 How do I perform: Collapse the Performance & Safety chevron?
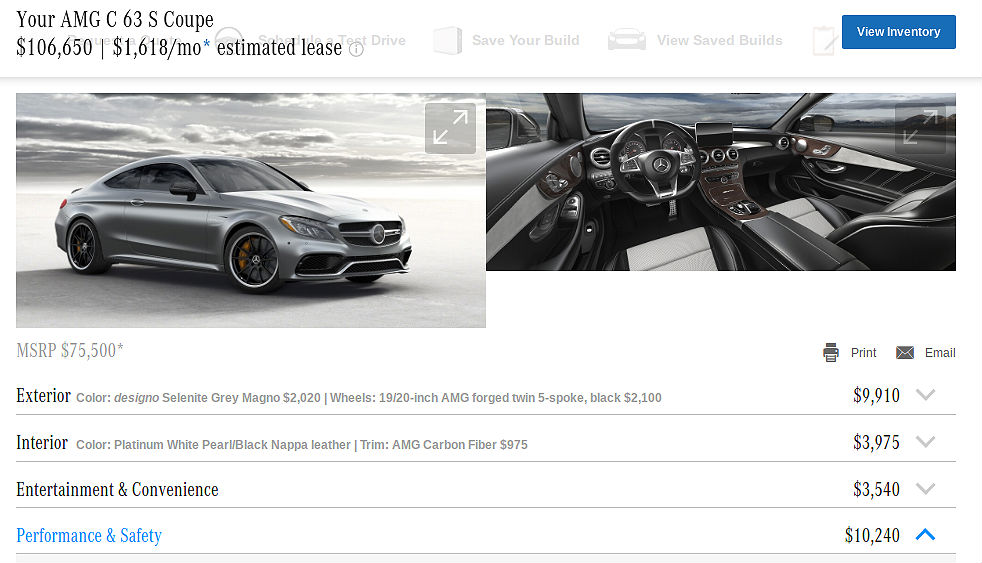click(925, 534)
